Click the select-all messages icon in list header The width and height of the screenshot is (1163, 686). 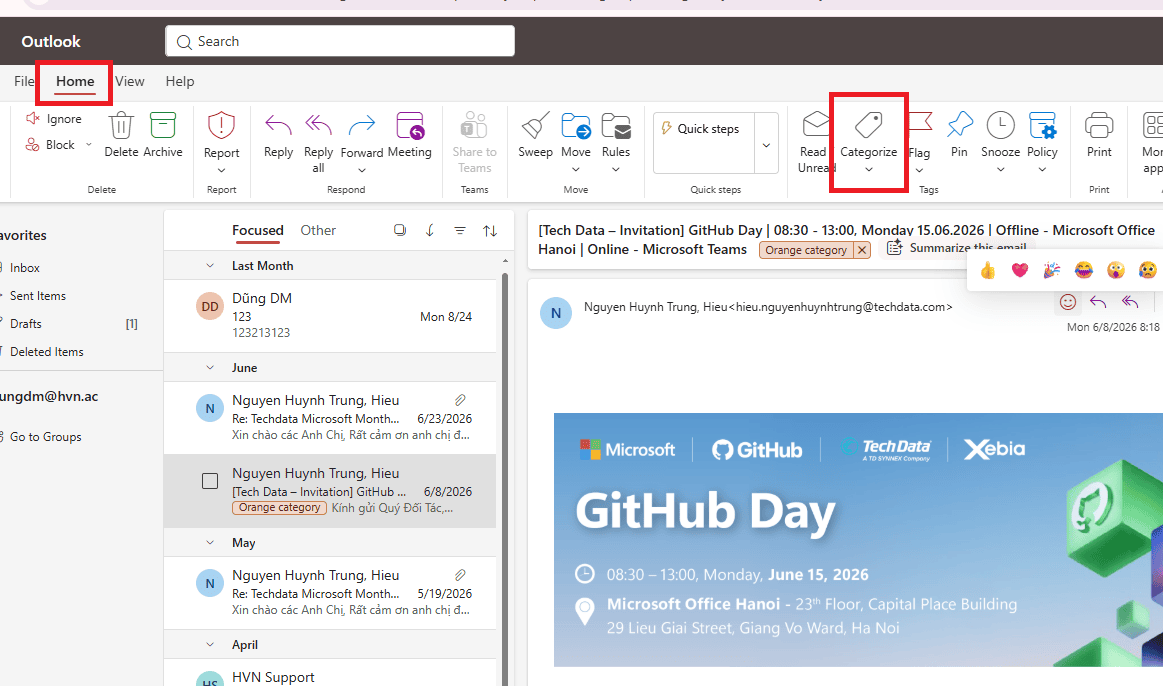tap(400, 230)
